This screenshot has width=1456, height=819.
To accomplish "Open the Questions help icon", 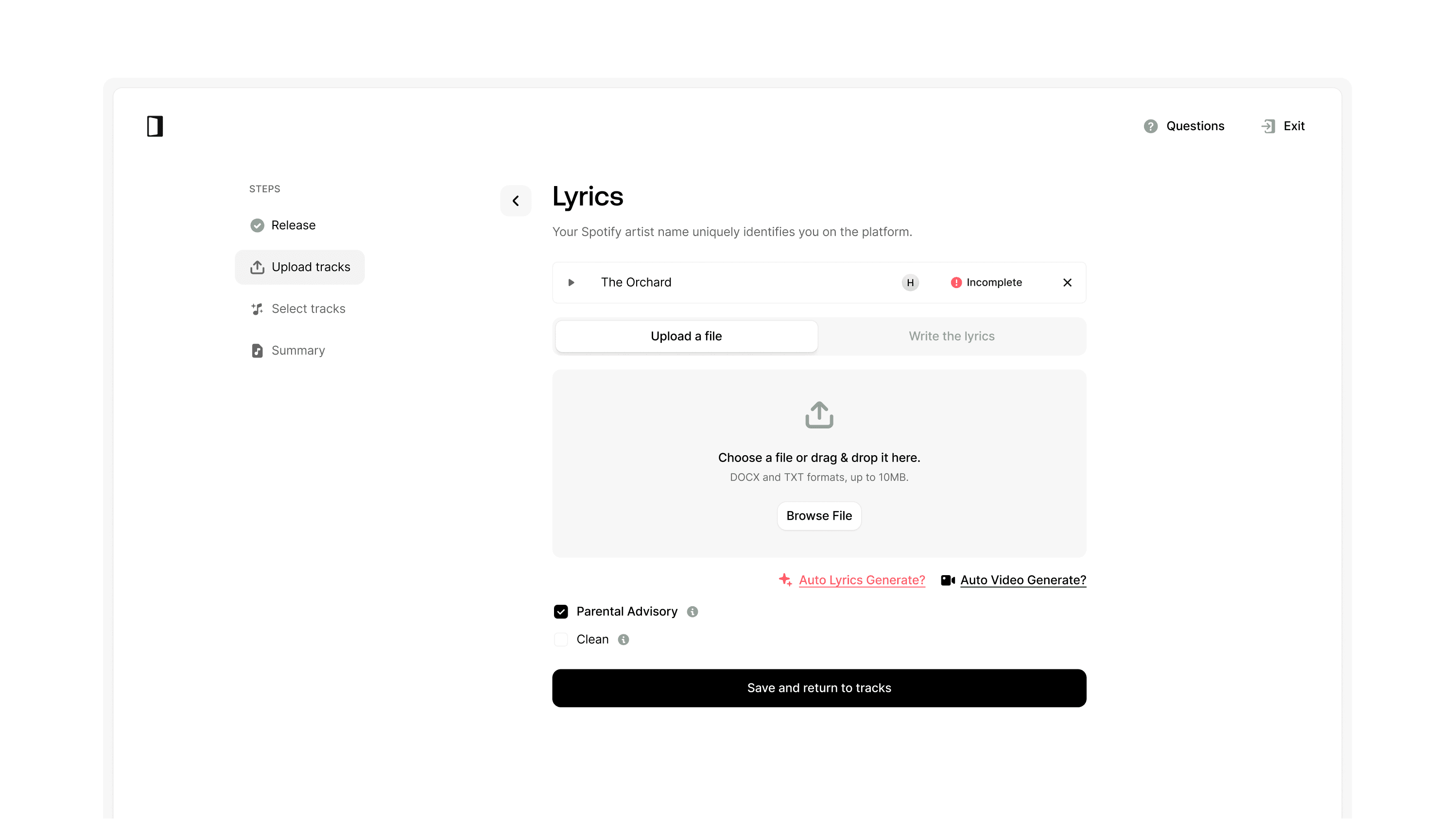I will pyautogui.click(x=1150, y=126).
